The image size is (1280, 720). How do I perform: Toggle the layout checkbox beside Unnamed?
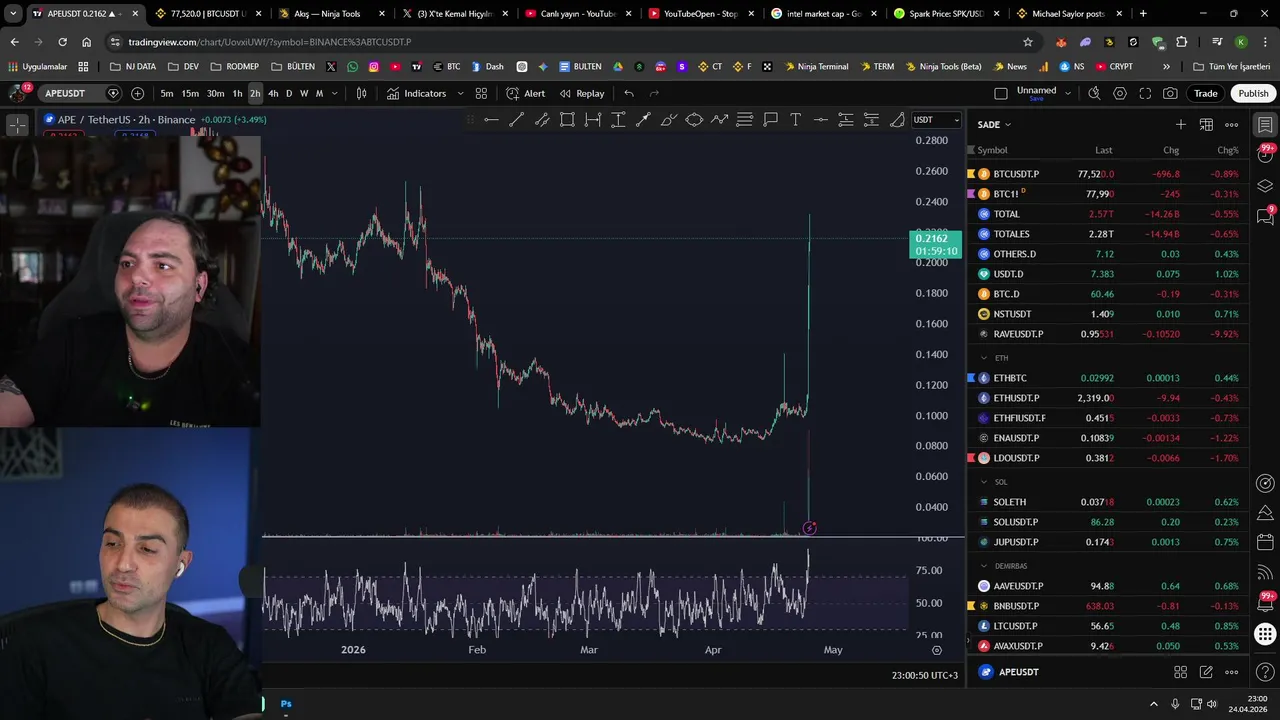pos(1001,93)
